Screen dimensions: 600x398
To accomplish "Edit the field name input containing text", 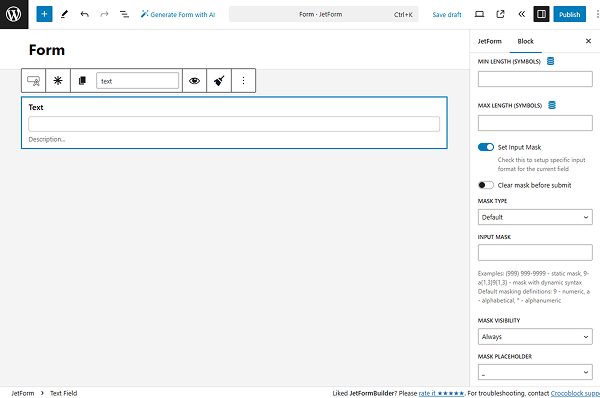I will [x=137, y=81].
